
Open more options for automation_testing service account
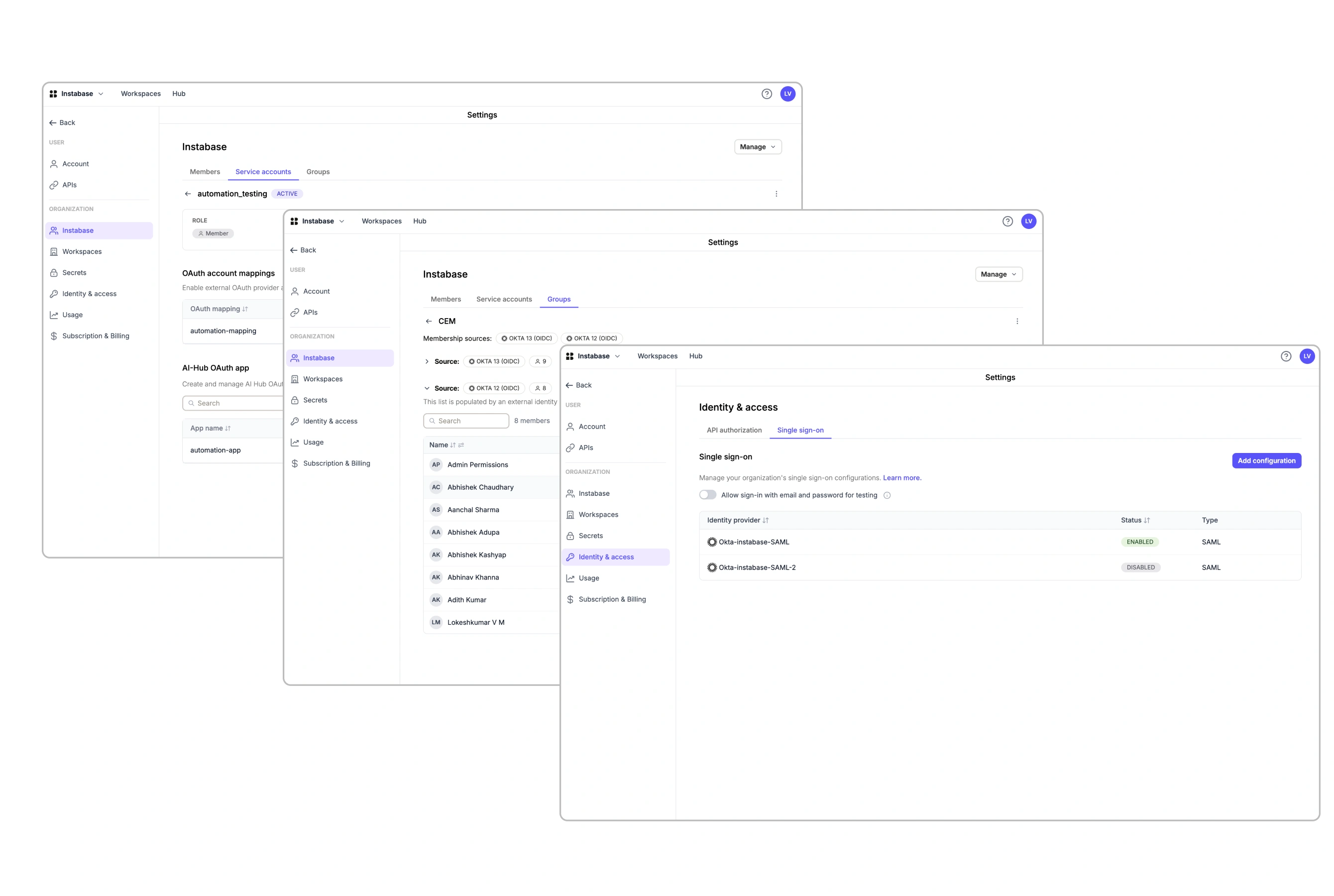(x=776, y=194)
